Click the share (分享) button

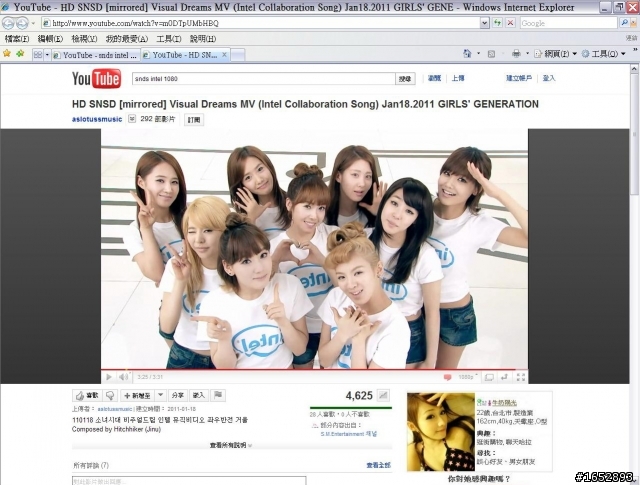click(x=178, y=395)
